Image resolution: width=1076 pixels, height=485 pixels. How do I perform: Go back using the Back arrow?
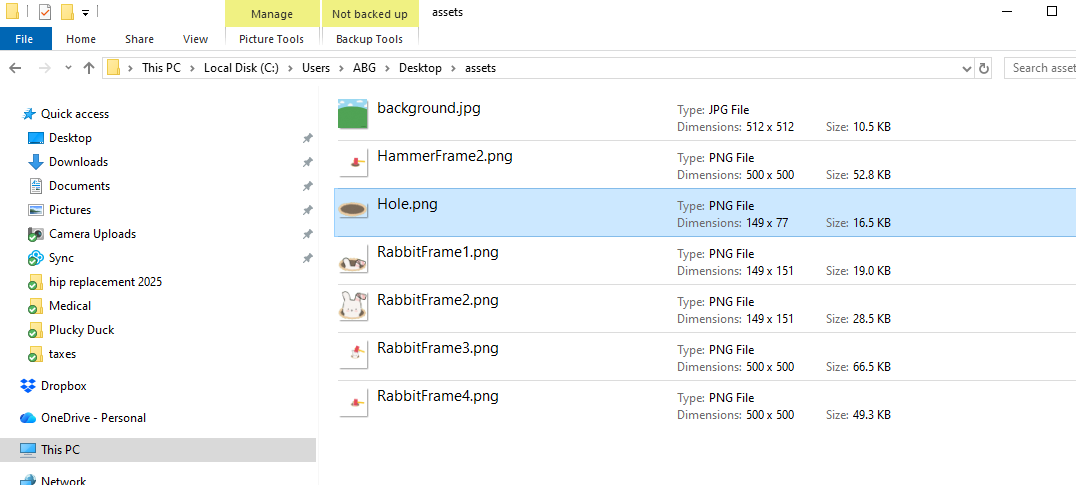[15, 68]
